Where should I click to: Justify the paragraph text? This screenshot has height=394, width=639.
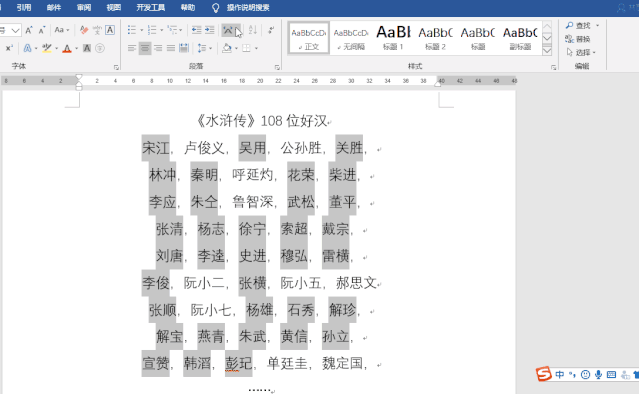coord(171,48)
